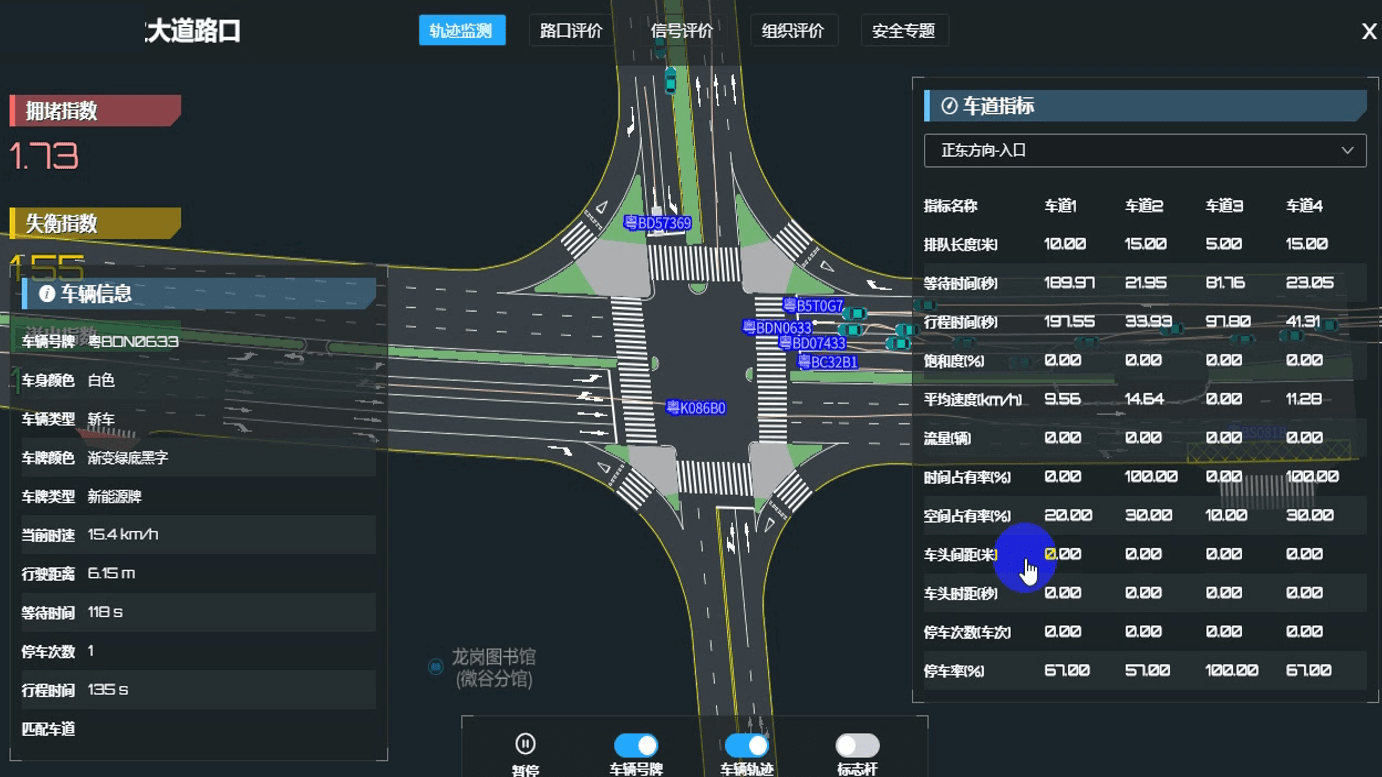Click the 车头间距(米) row label
1382x777 pixels.
960,555
